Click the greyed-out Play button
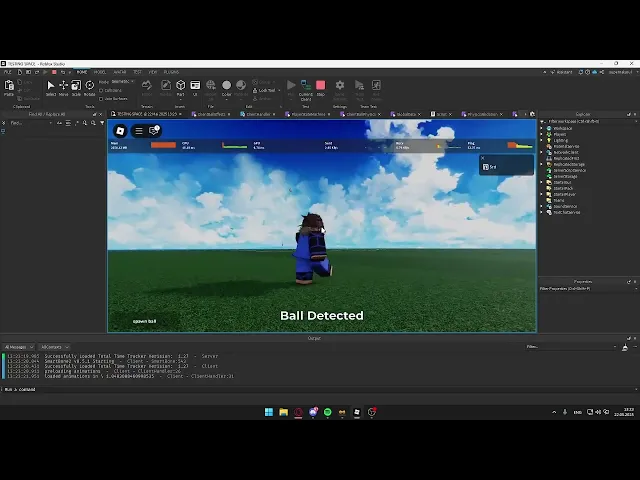The width and height of the screenshot is (640, 480). coord(291,85)
